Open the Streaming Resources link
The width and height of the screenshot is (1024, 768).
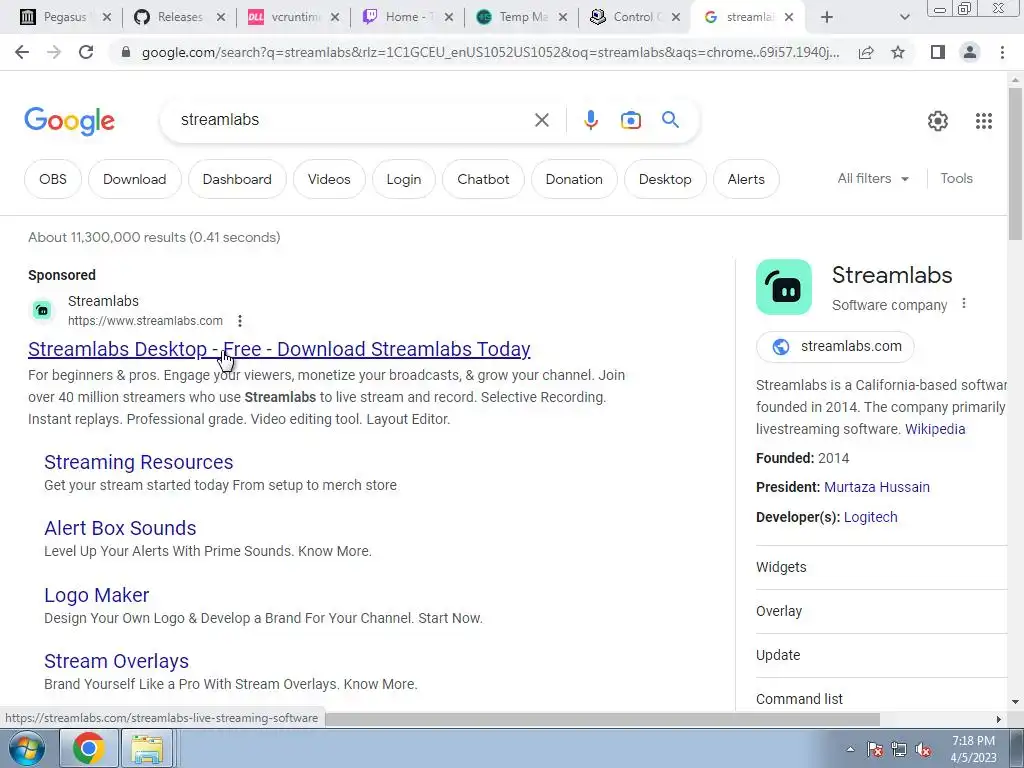point(138,462)
